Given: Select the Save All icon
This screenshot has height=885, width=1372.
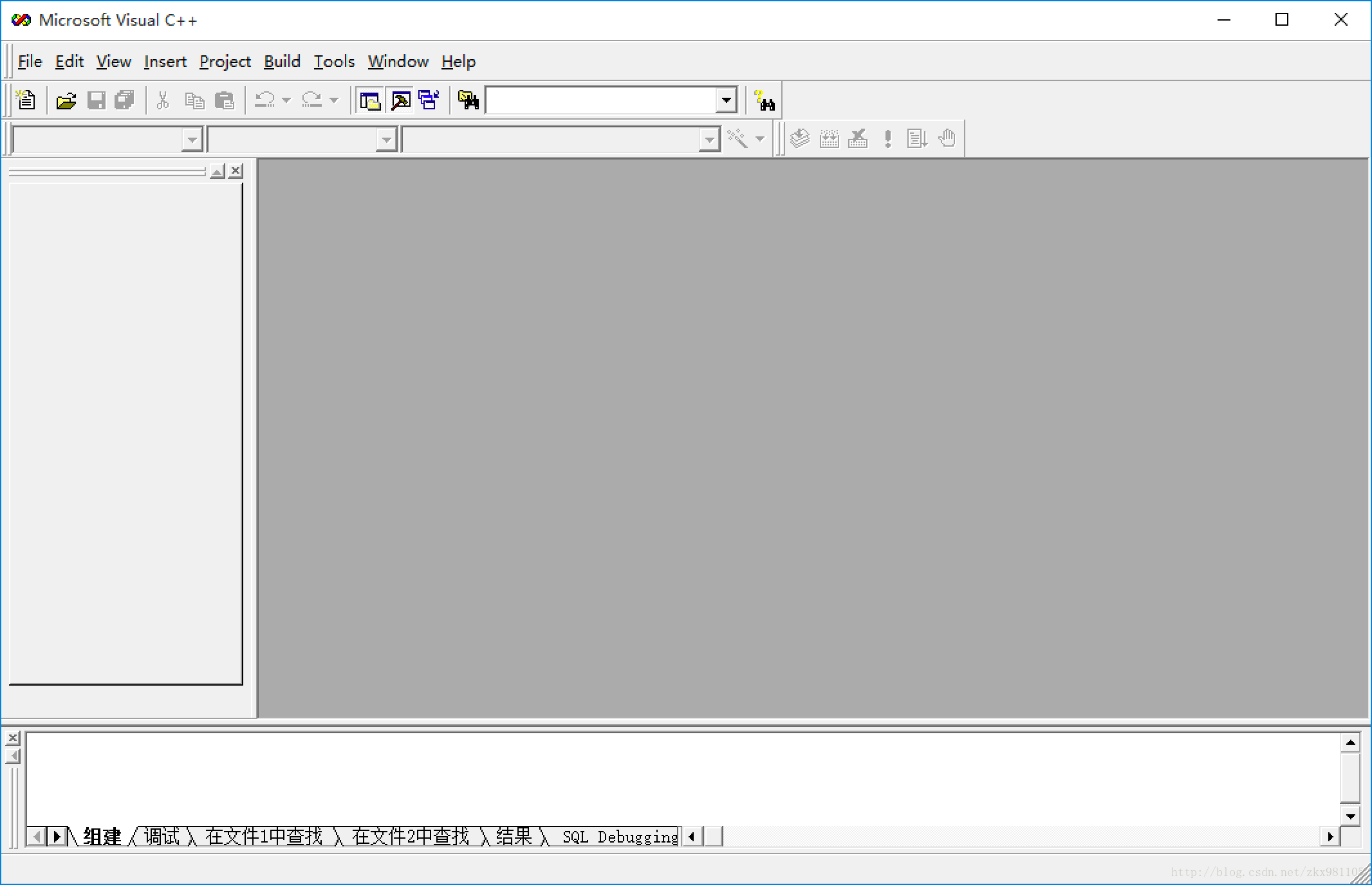Looking at the screenshot, I should (124, 100).
